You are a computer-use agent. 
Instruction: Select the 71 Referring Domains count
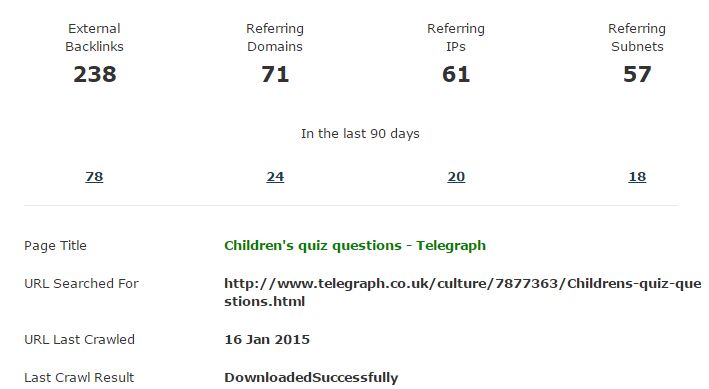pyautogui.click(x=275, y=74)
